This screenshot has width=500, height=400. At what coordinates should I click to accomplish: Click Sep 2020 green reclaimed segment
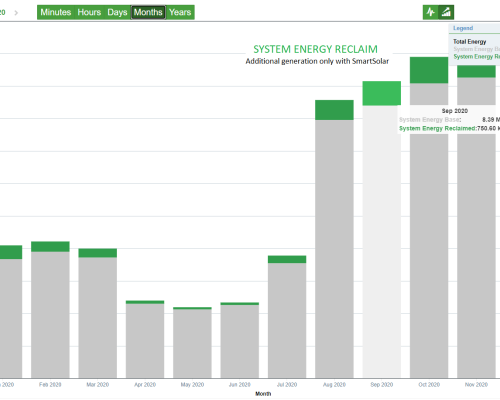click(382, 93)
